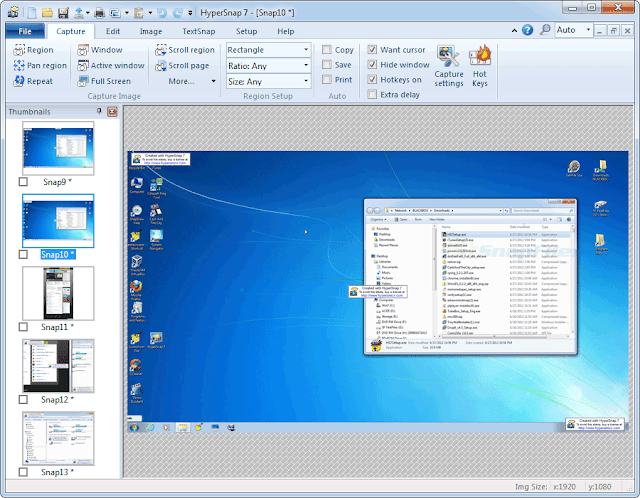Screen dimensions: 640x498
Task: Open the Capture settings tool
Action: pos(449,66)
